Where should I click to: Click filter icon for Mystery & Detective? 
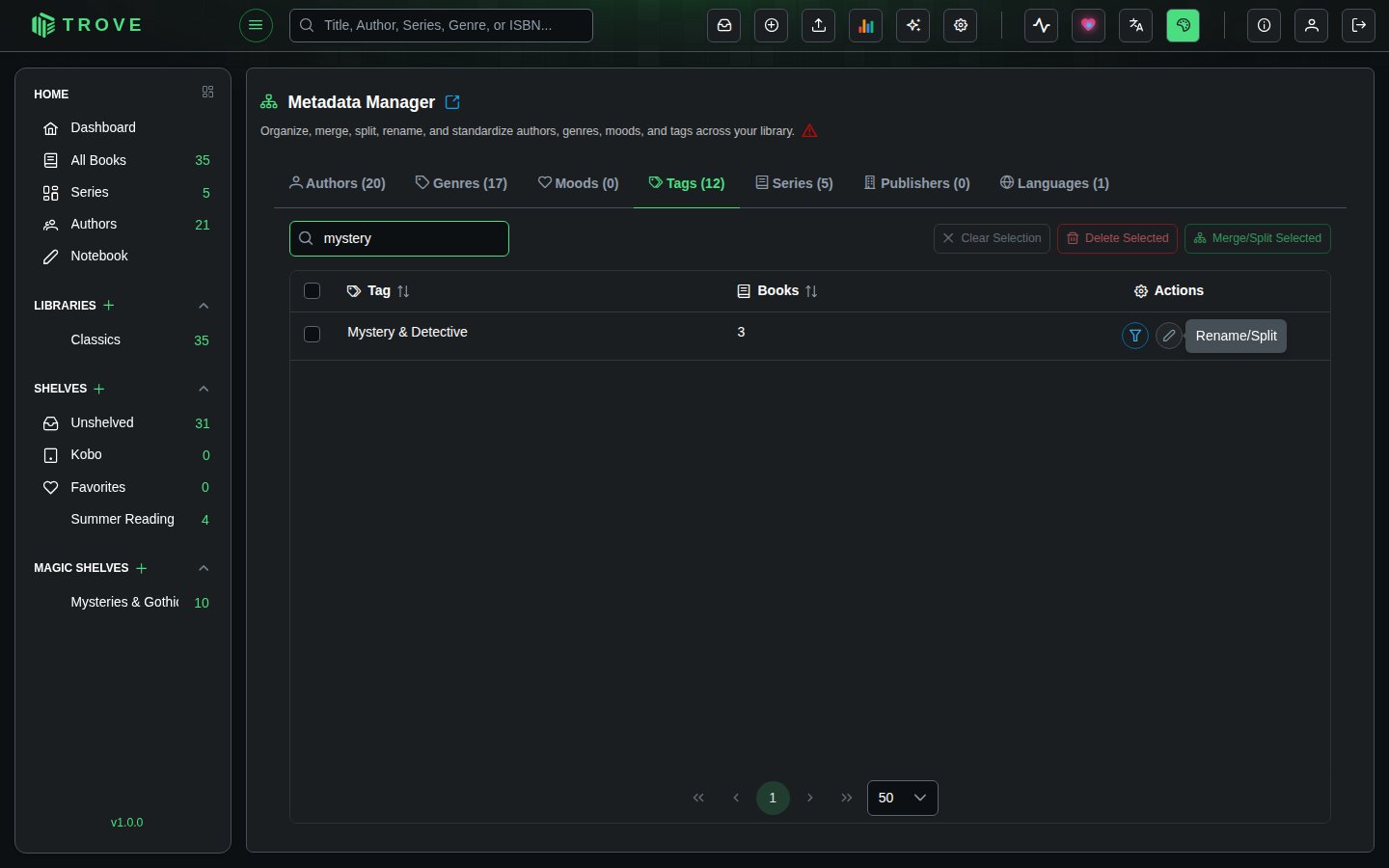tap(1135, 336)
